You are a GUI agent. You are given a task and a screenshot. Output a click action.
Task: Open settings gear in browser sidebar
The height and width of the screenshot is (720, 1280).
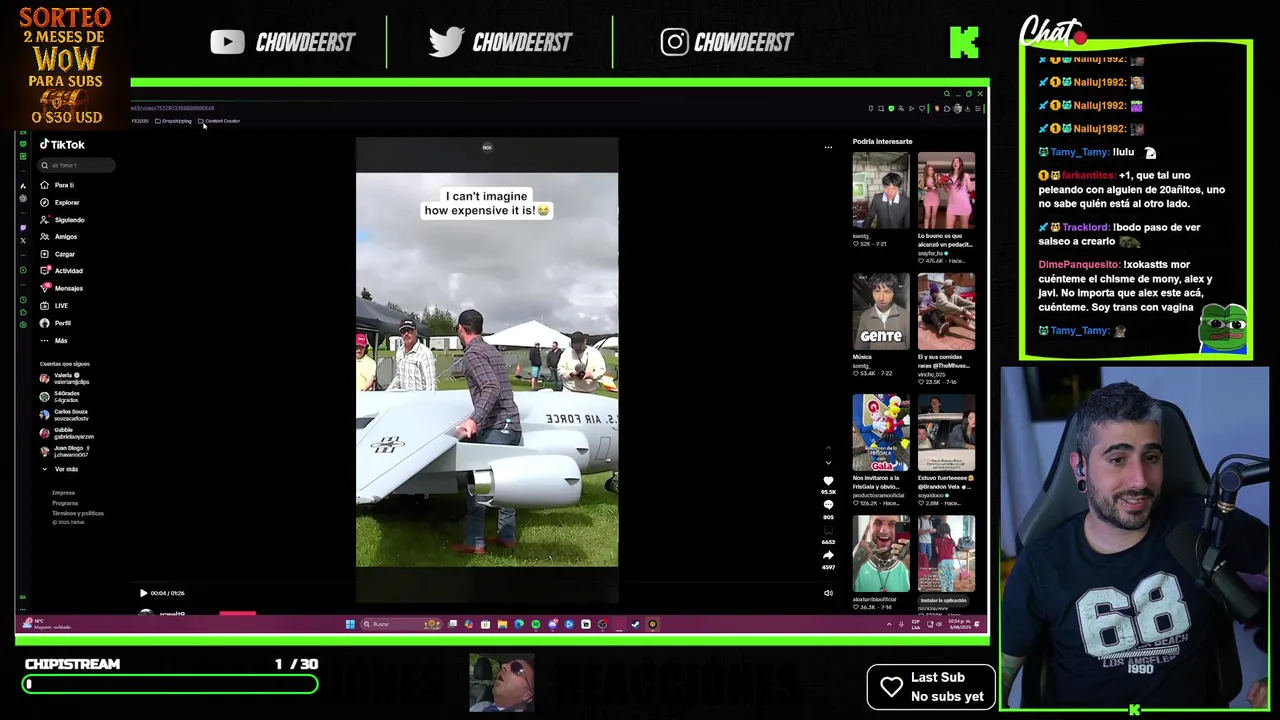[x=23, y=325]
